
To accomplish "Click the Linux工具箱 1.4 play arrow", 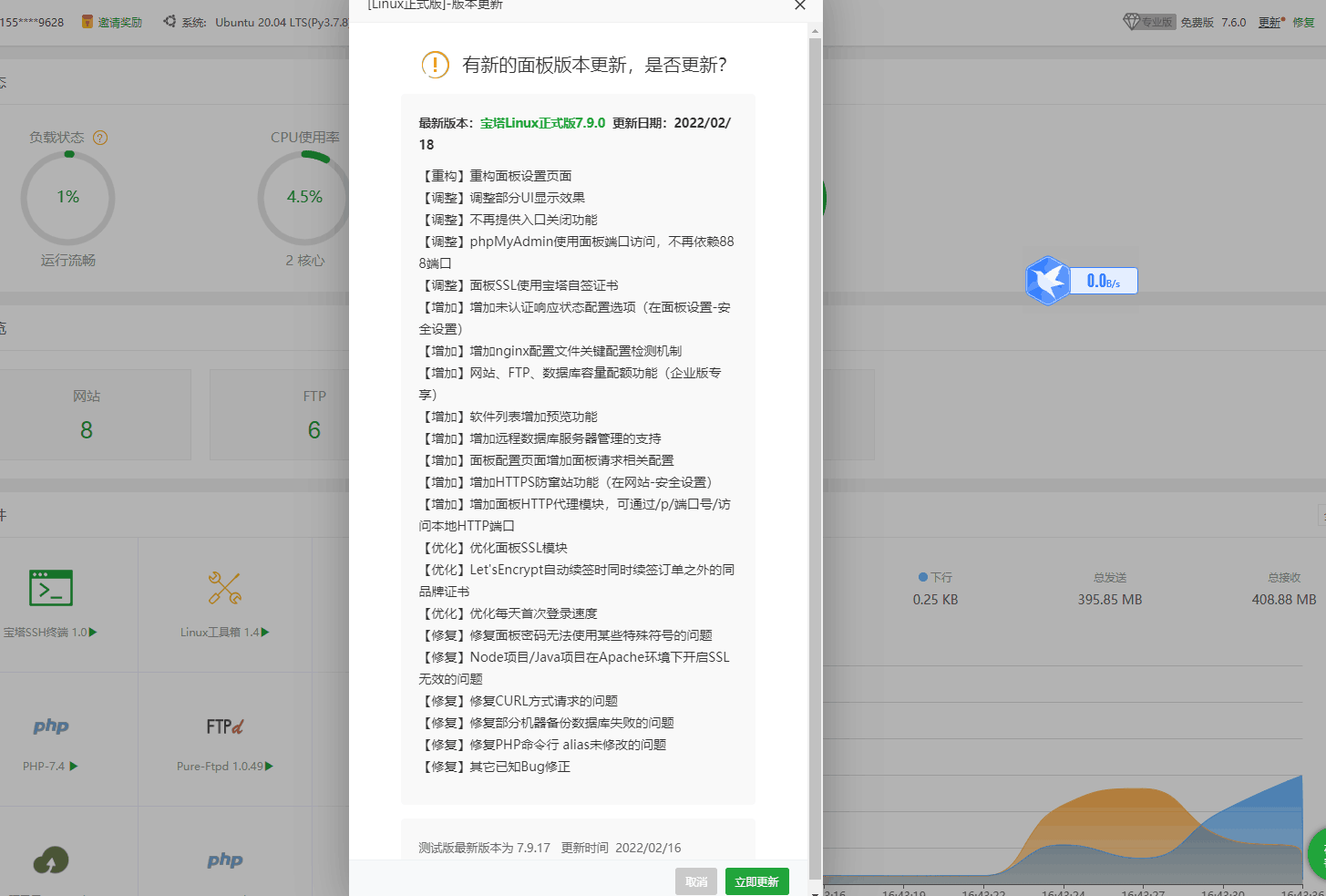I will click(x=265, y=632).
